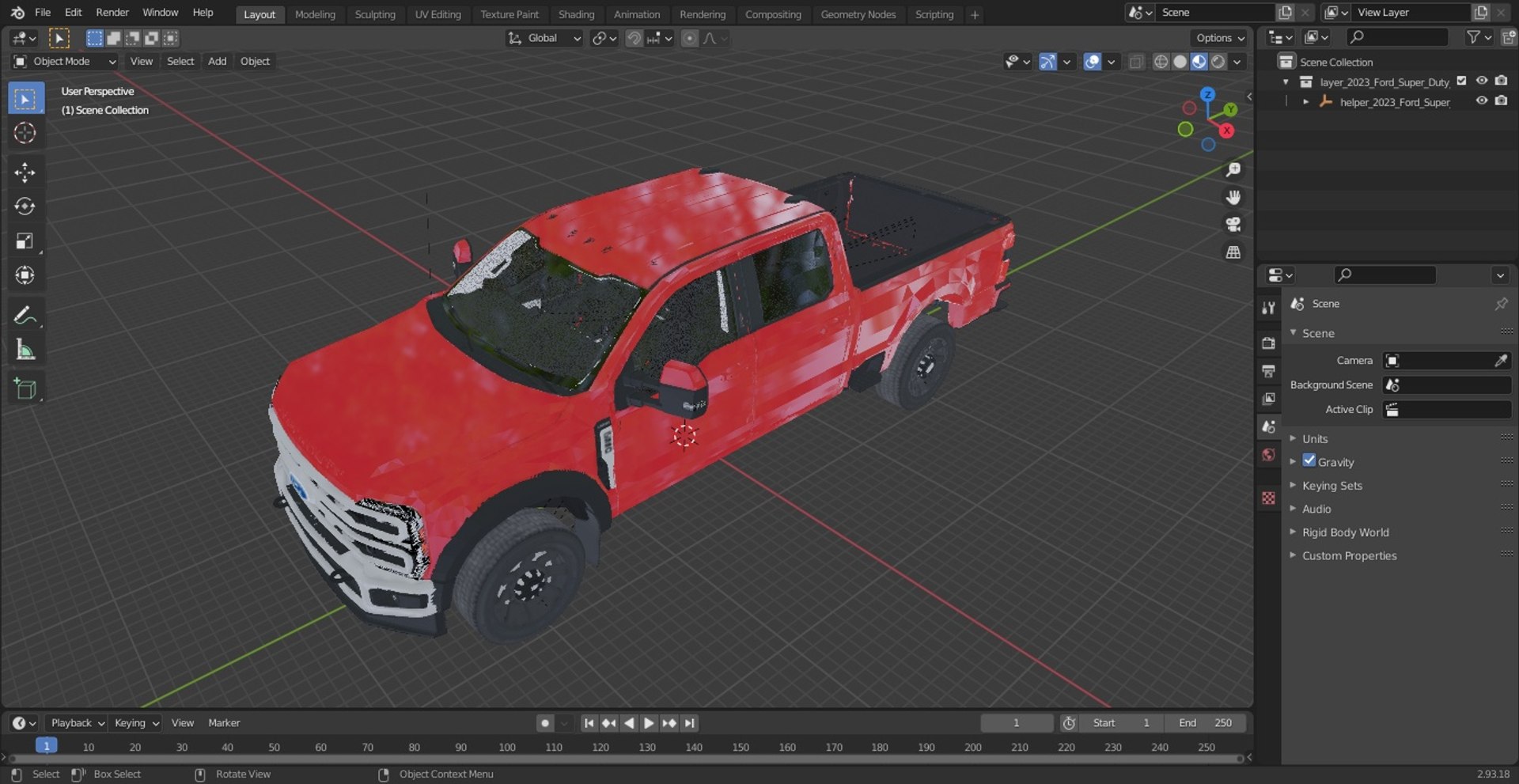The width and height of the screenshot is (1519, 784).
Task: Open the Options dropdown in viewport
Action: (x=1219, y=38)
